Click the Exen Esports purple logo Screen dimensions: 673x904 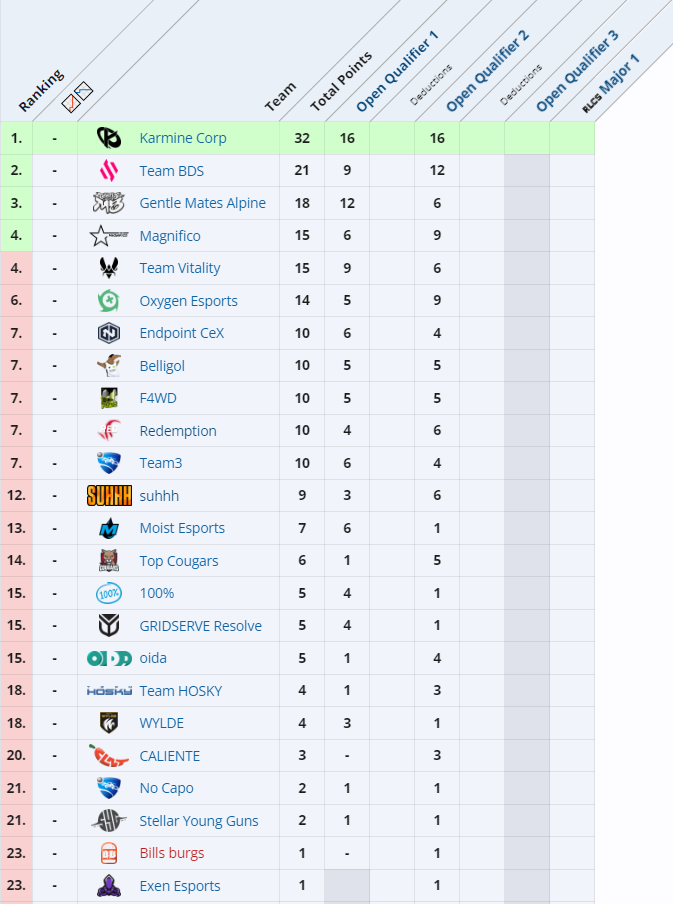(x=108, y=886)
